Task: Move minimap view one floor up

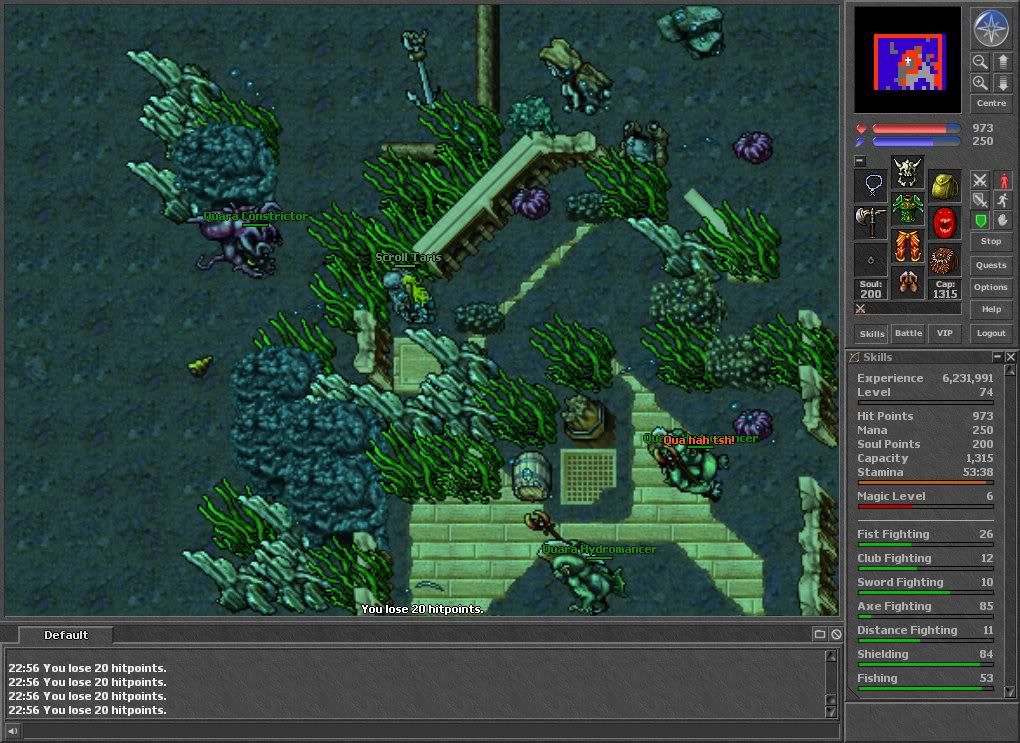Action: pyautogui.click(x=1002, y=62)
